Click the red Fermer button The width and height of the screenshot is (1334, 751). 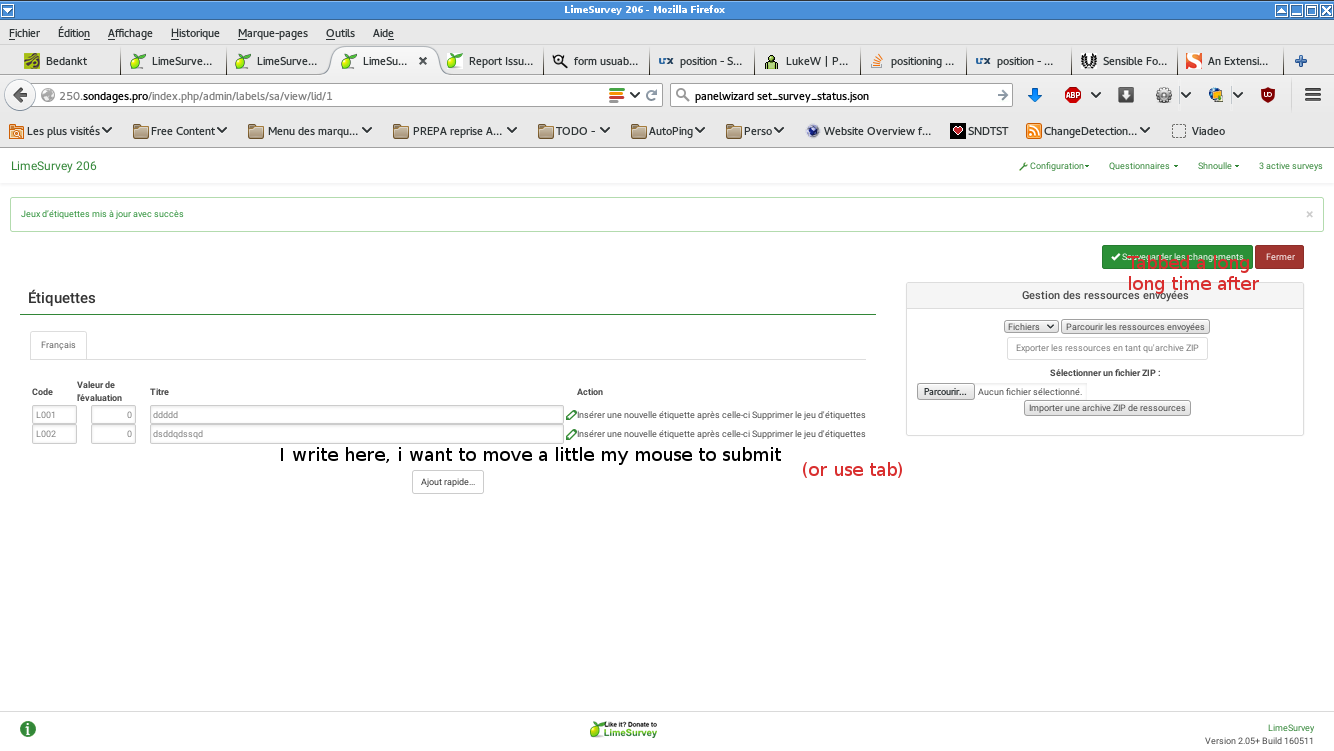(x=1280, y=257)
